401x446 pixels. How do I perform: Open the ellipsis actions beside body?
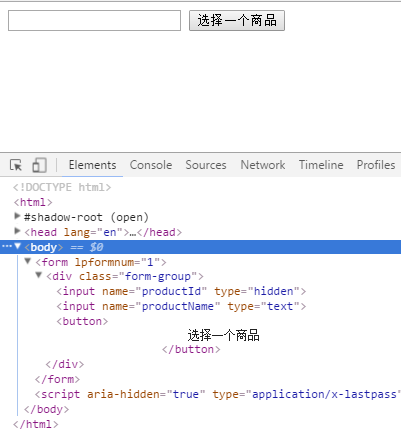[7, 247]
